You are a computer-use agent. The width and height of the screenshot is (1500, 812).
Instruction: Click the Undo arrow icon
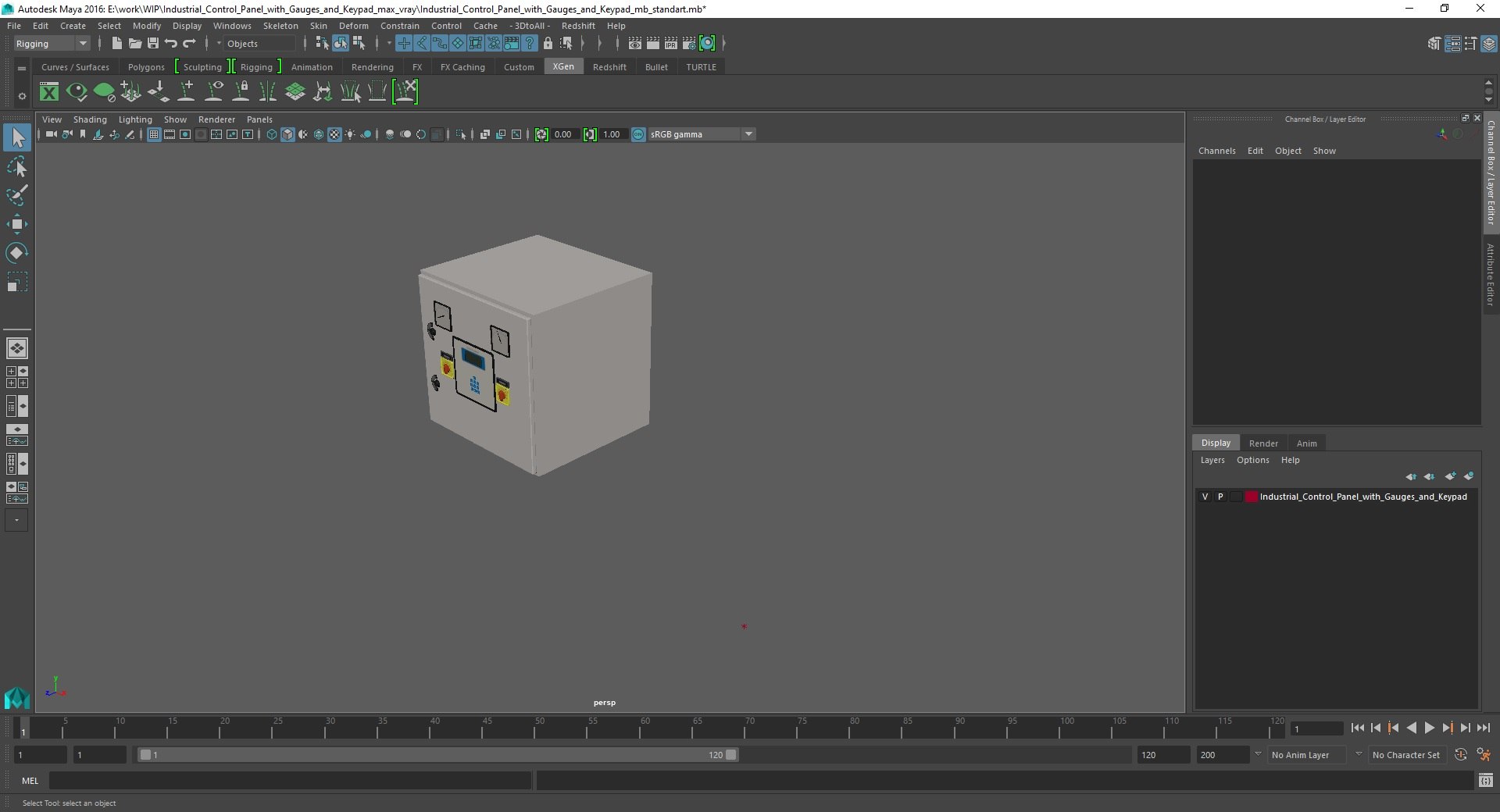click(171, 44)
